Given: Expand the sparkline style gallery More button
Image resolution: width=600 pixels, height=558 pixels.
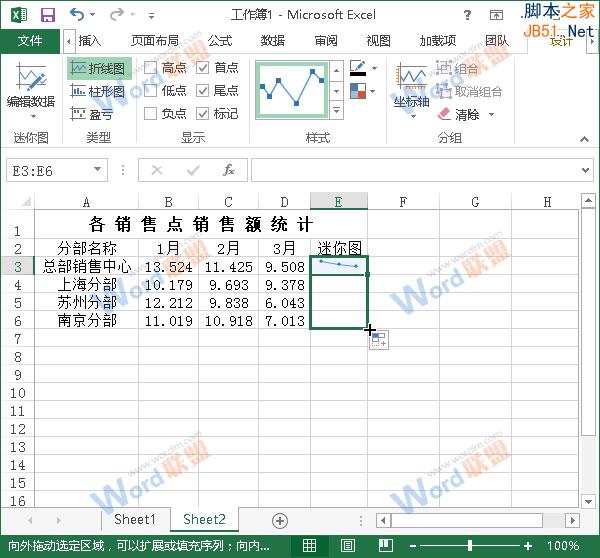Looking at the screenshot, I should [x=336, y=111].
